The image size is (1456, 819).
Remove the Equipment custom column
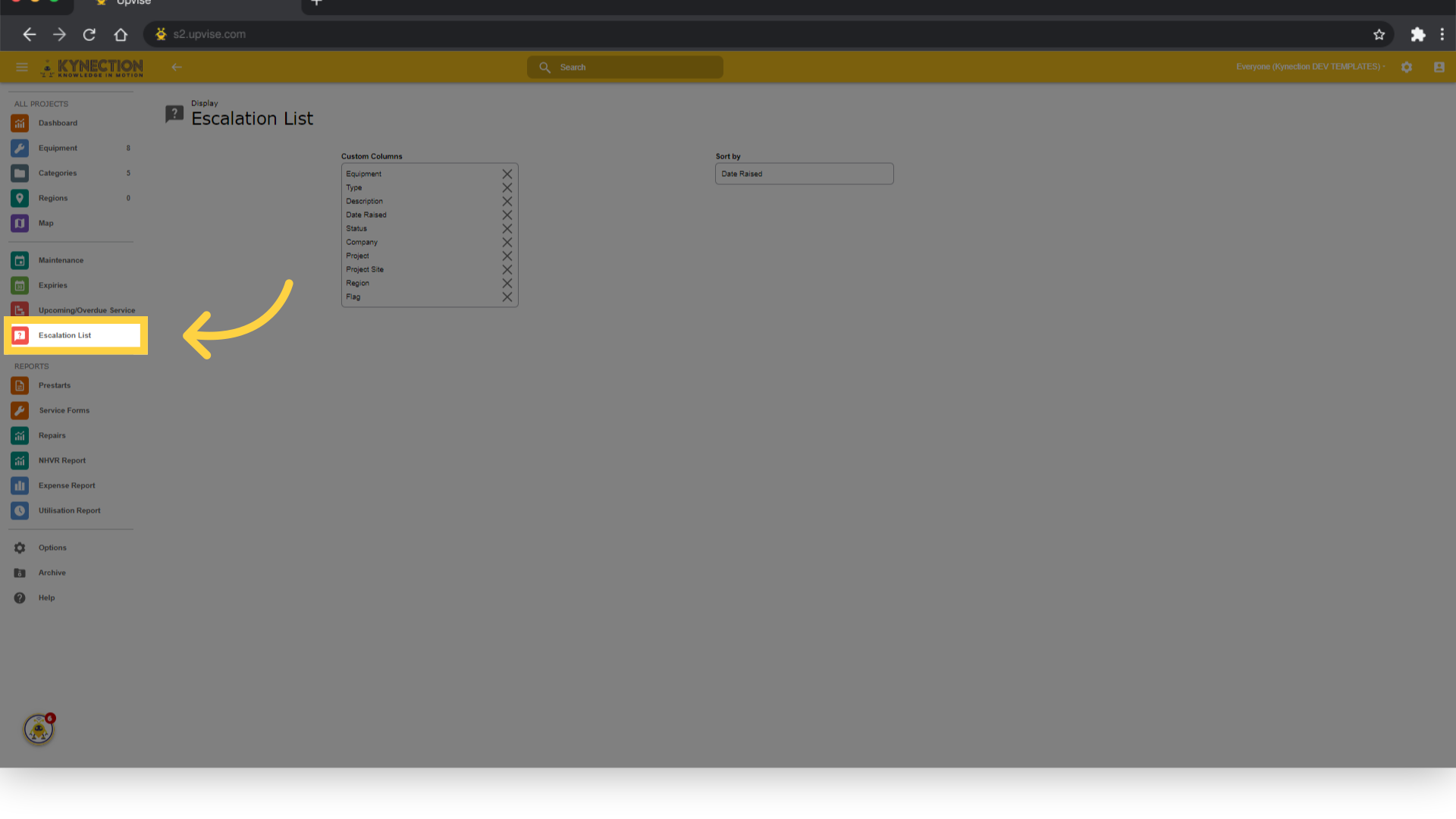pyautogui.click(x=507, y=174)
